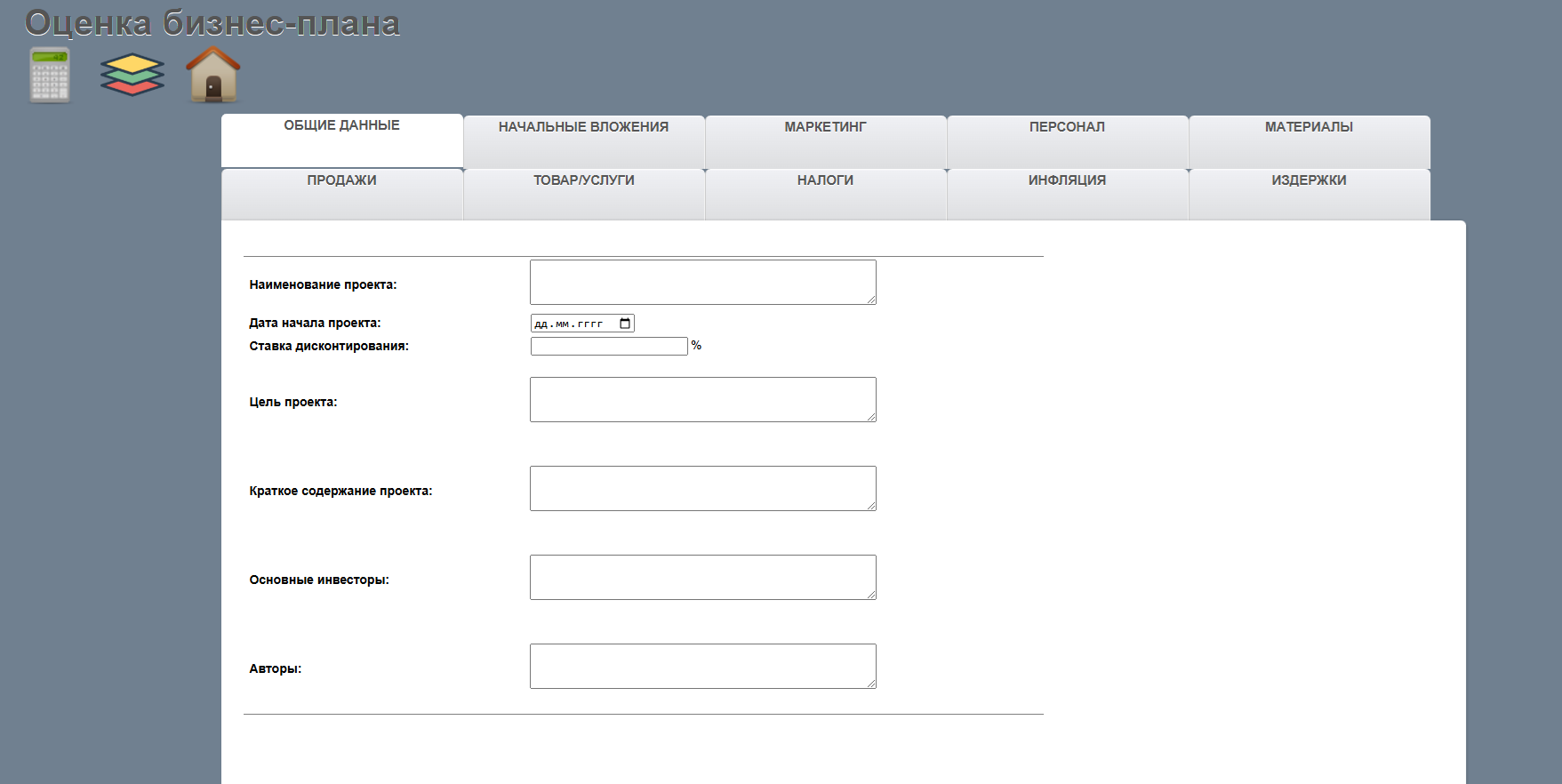Select the Общие данные tab
Image resolution: width=1562 pixels, height=784 pixels.
coord(341,125)
